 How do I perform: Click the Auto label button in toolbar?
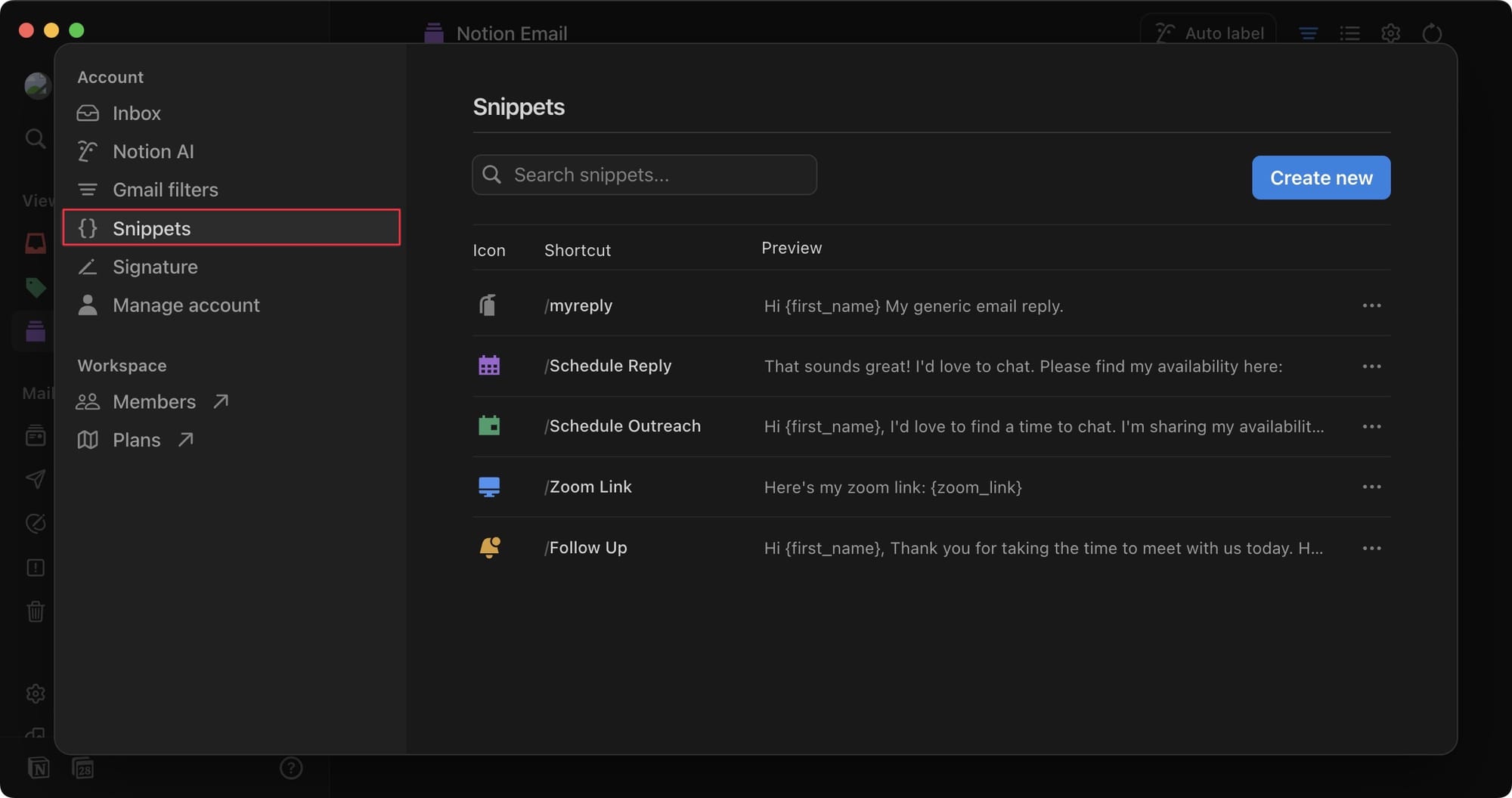click(1208, 33)
